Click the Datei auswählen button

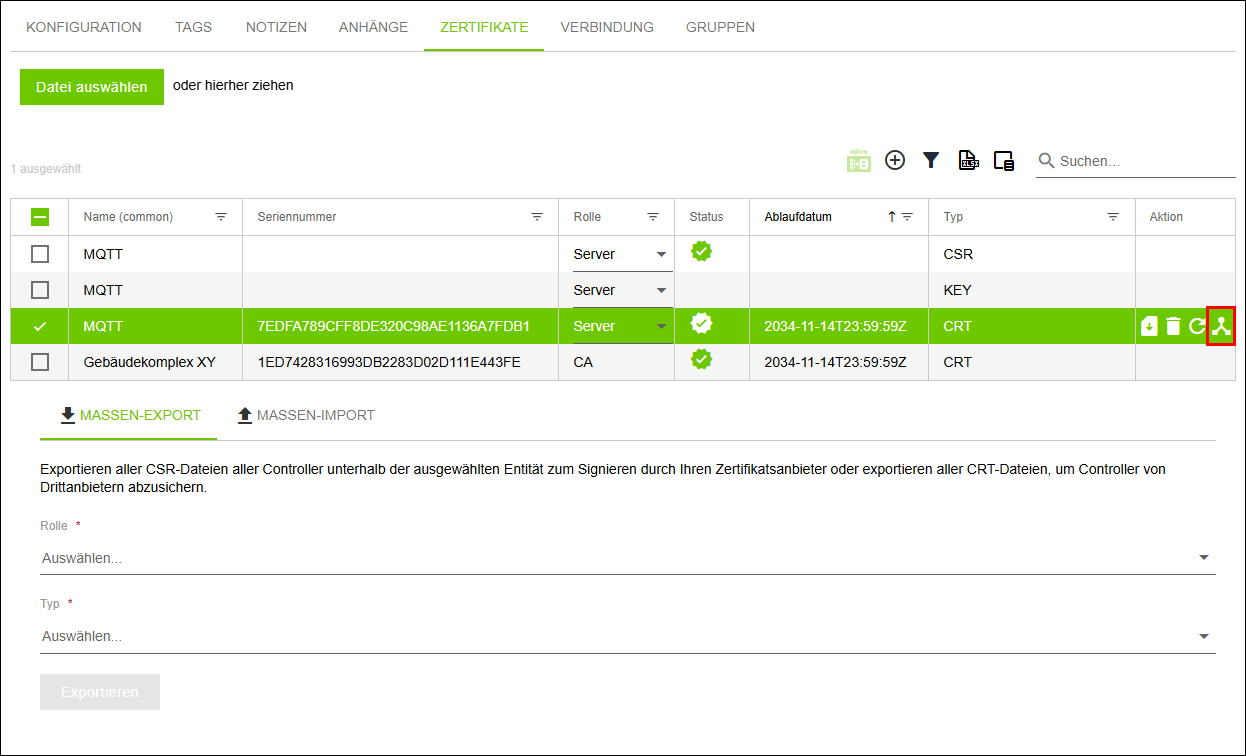coord(92,87)
